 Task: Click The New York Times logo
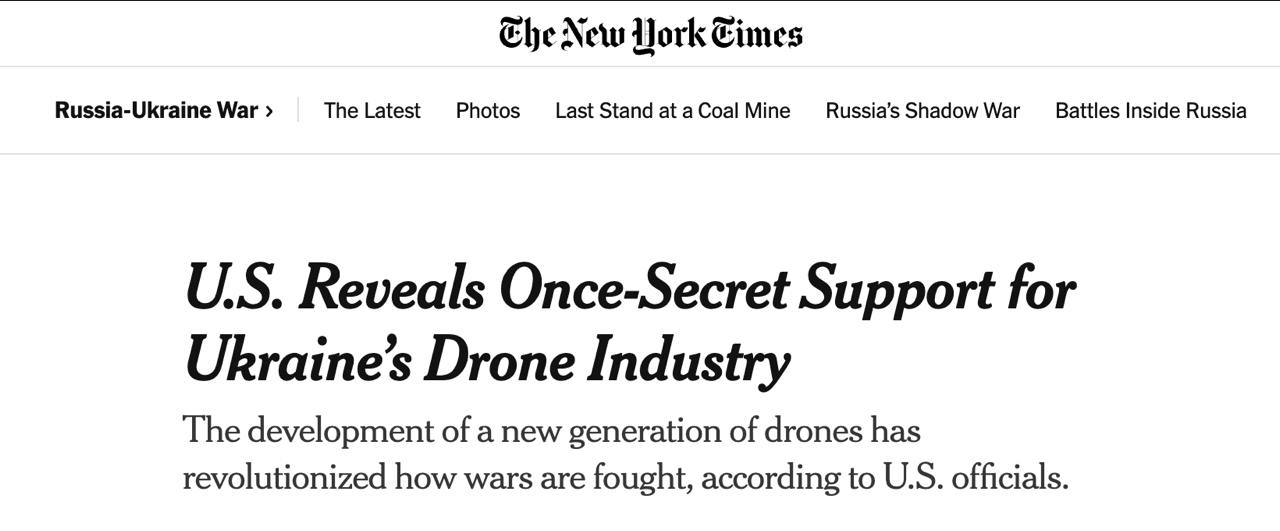(651, 33)
